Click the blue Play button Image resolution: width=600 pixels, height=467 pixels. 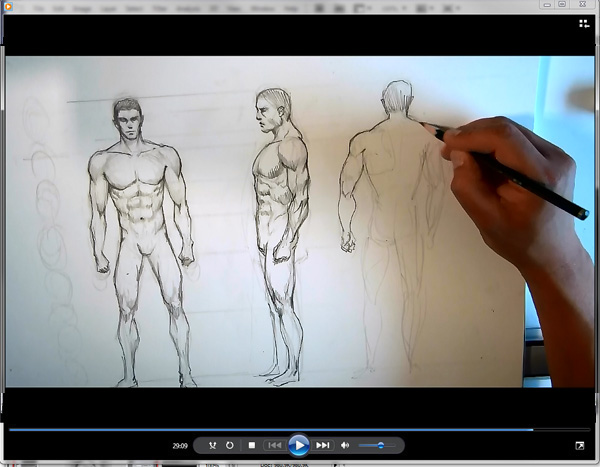(x=299, y=445)
